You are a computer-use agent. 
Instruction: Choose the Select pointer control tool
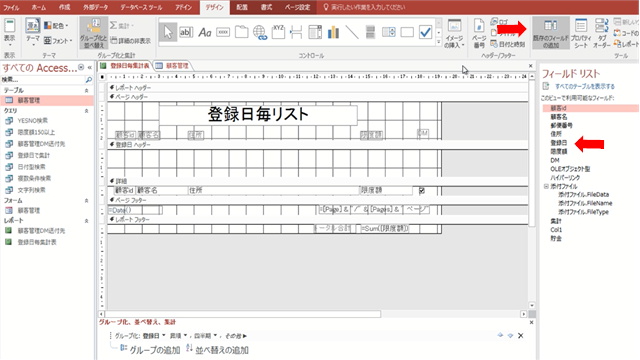point(168,32)
